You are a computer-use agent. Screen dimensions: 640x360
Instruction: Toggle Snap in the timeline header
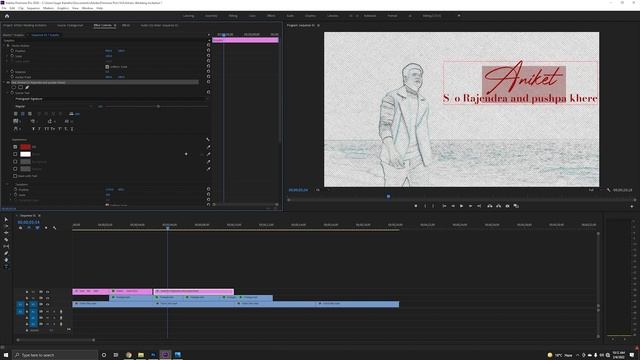(29, 228)
